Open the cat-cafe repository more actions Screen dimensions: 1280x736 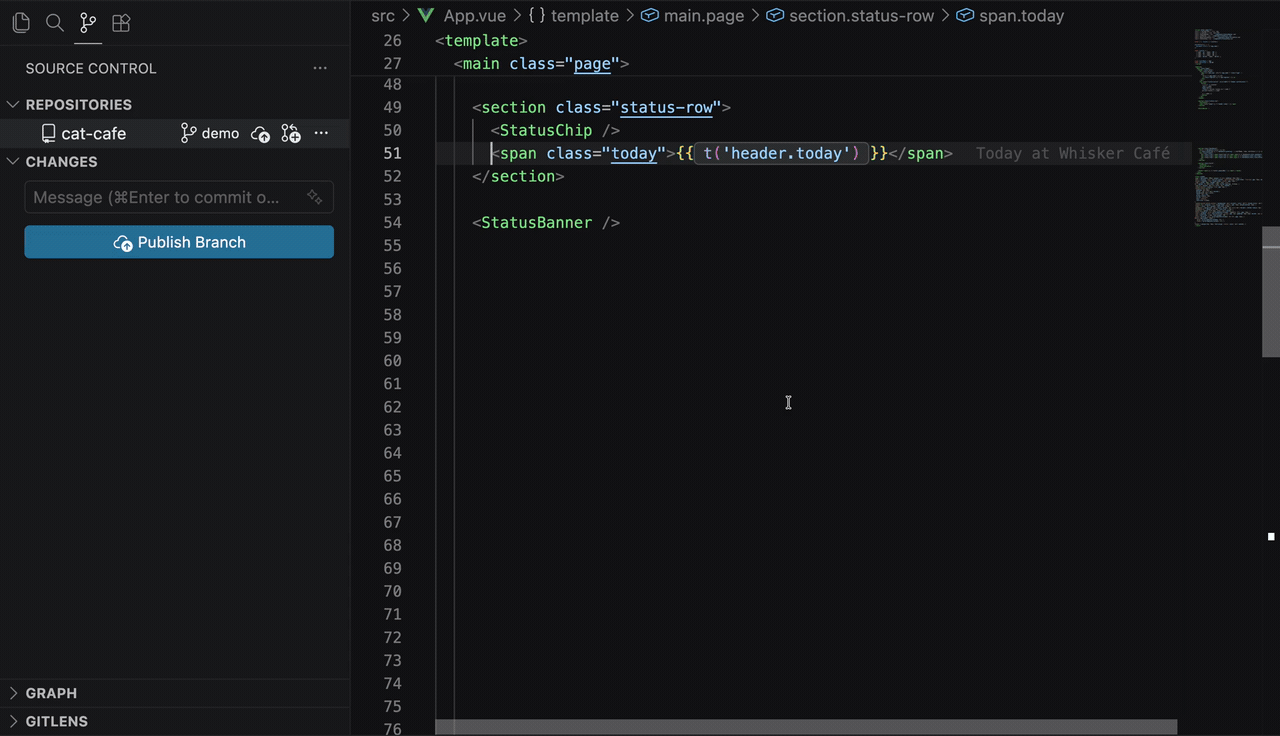tap(321, 133)
